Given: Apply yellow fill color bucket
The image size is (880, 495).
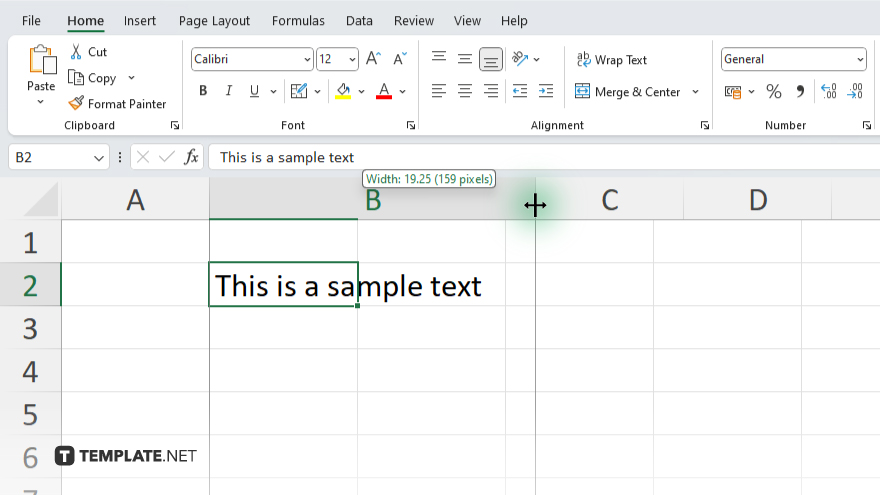Looking at the screenshot, I should (343, 90).
